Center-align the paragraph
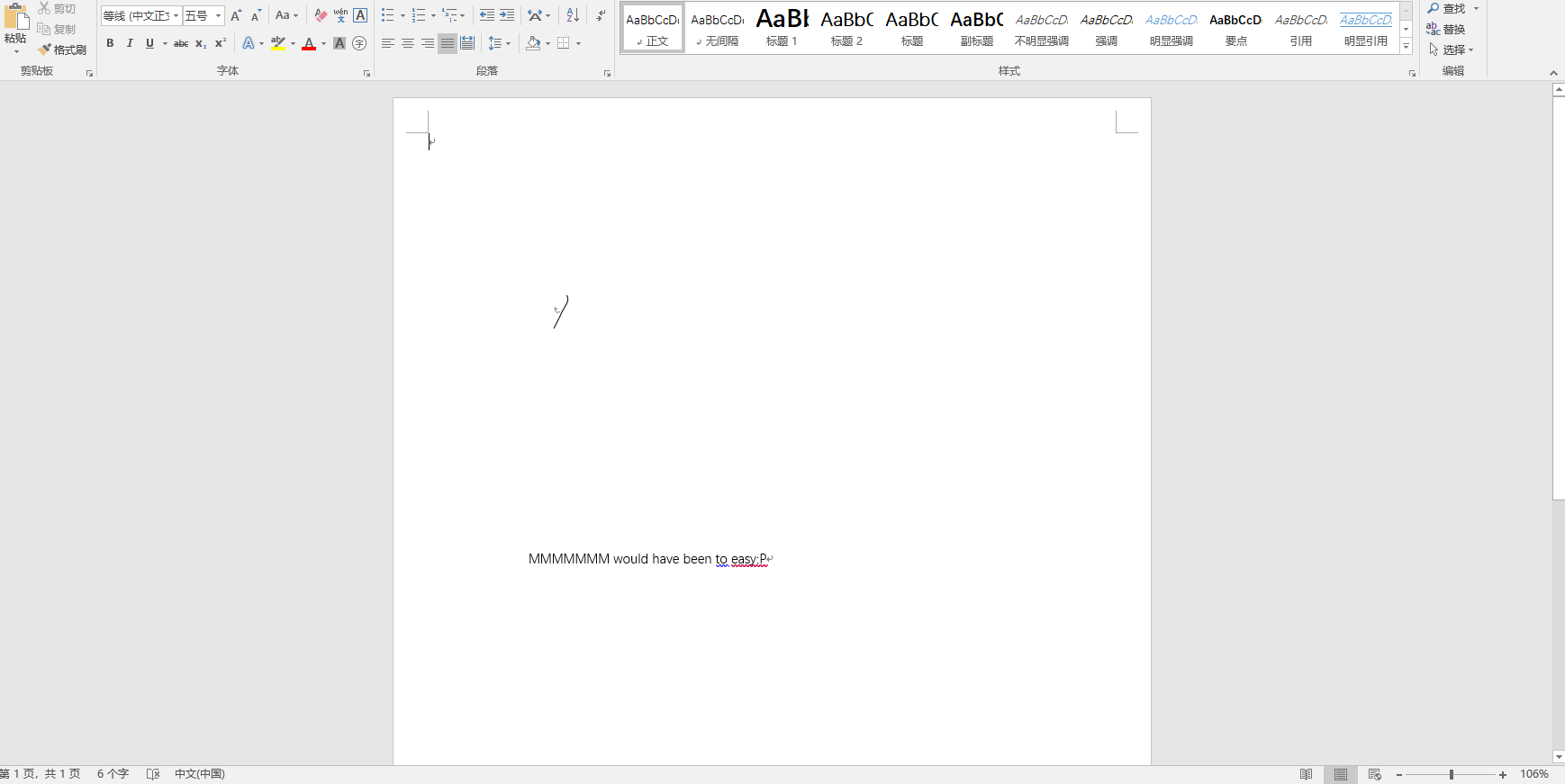The width and height of the screenshot is (1565, 784). [408, 43]
